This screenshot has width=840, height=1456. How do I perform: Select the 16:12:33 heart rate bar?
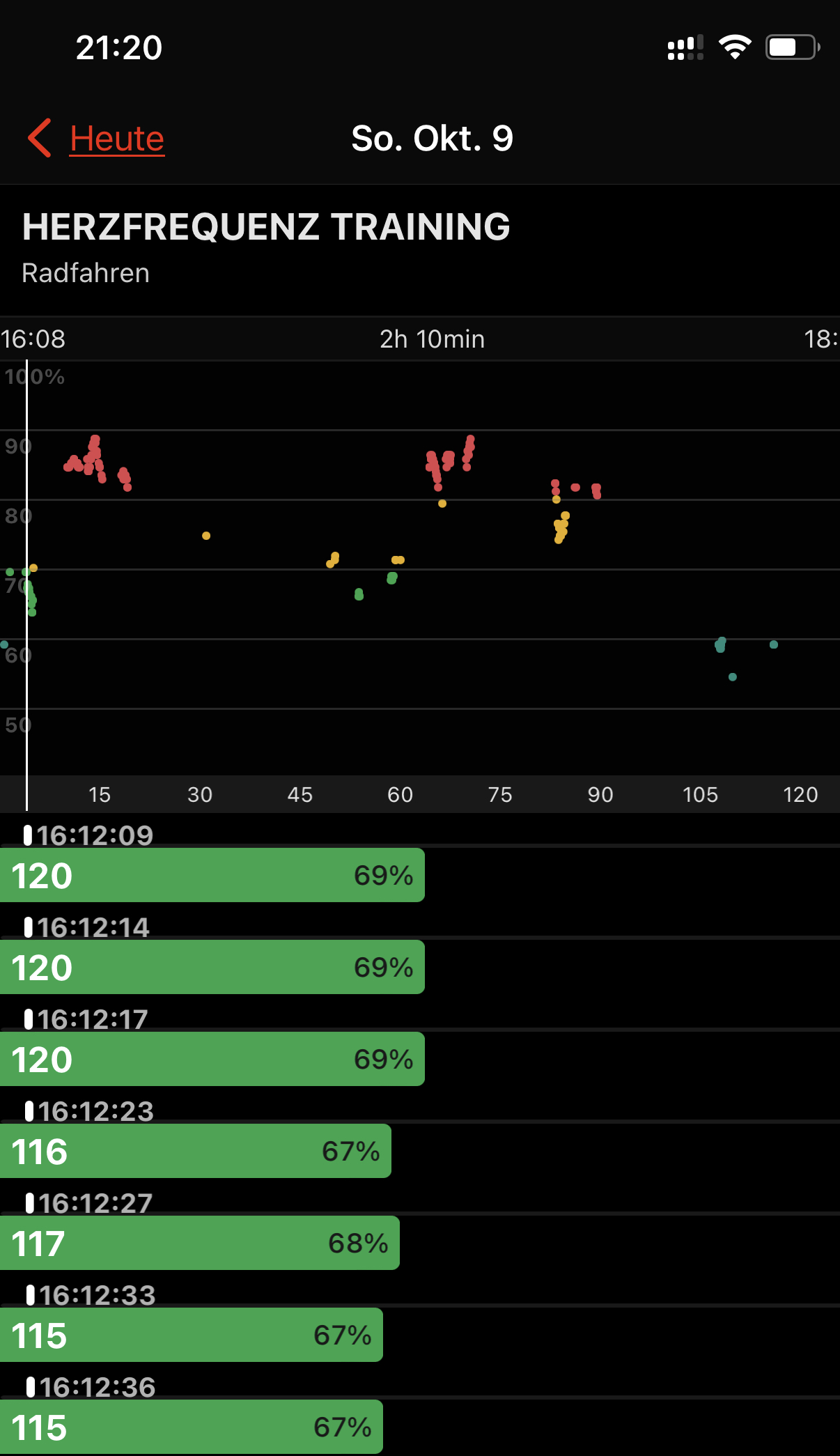pos(192,1335)
